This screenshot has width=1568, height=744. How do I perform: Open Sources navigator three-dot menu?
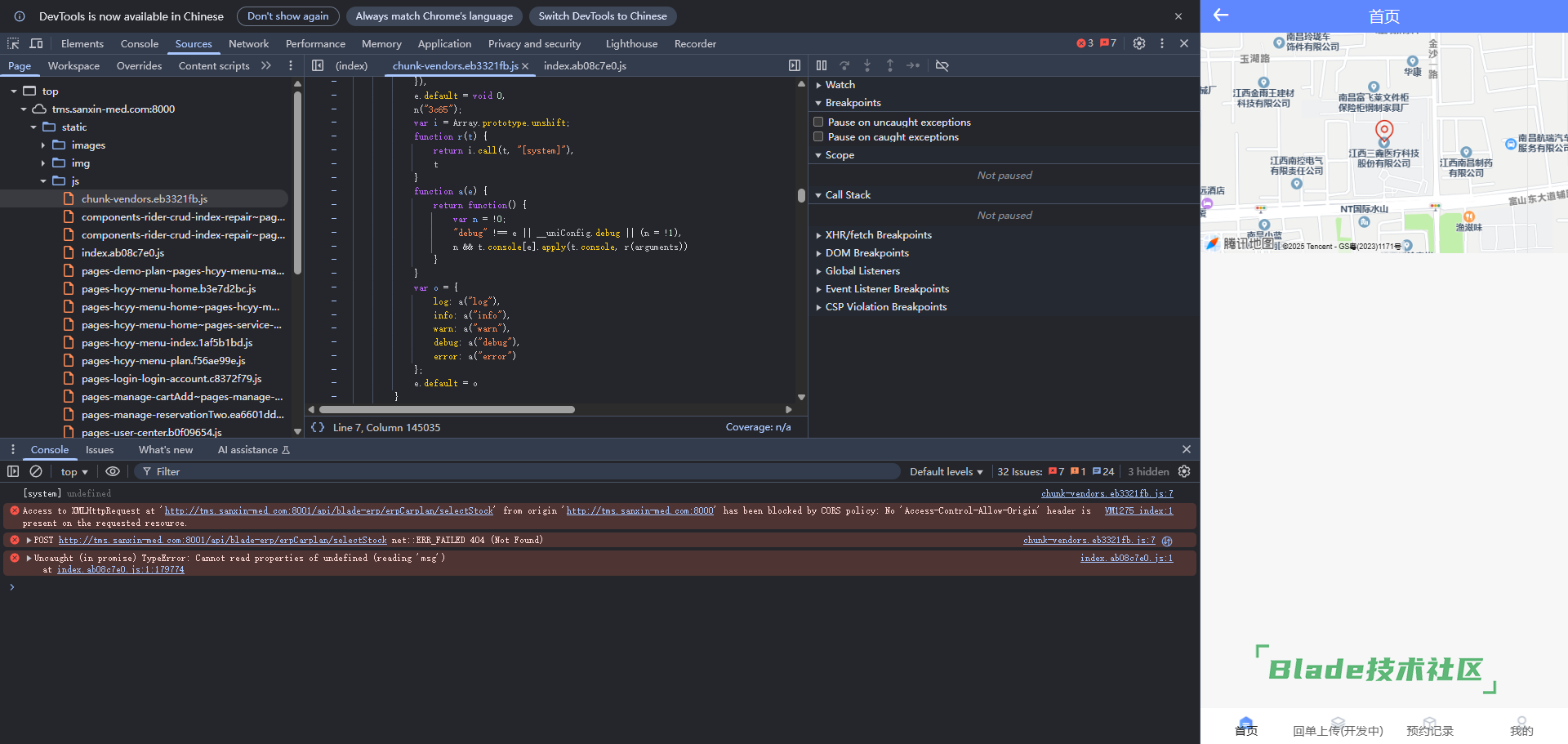290,65
